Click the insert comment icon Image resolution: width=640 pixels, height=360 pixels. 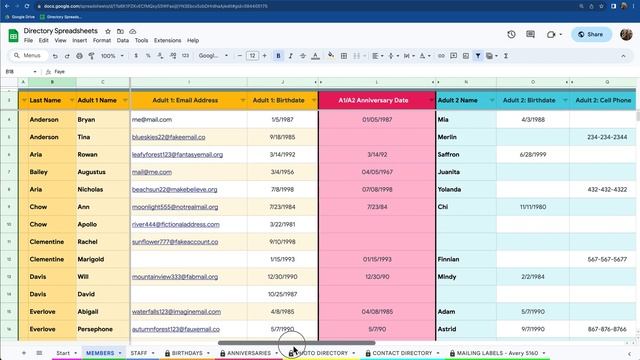tap(453, 56)
